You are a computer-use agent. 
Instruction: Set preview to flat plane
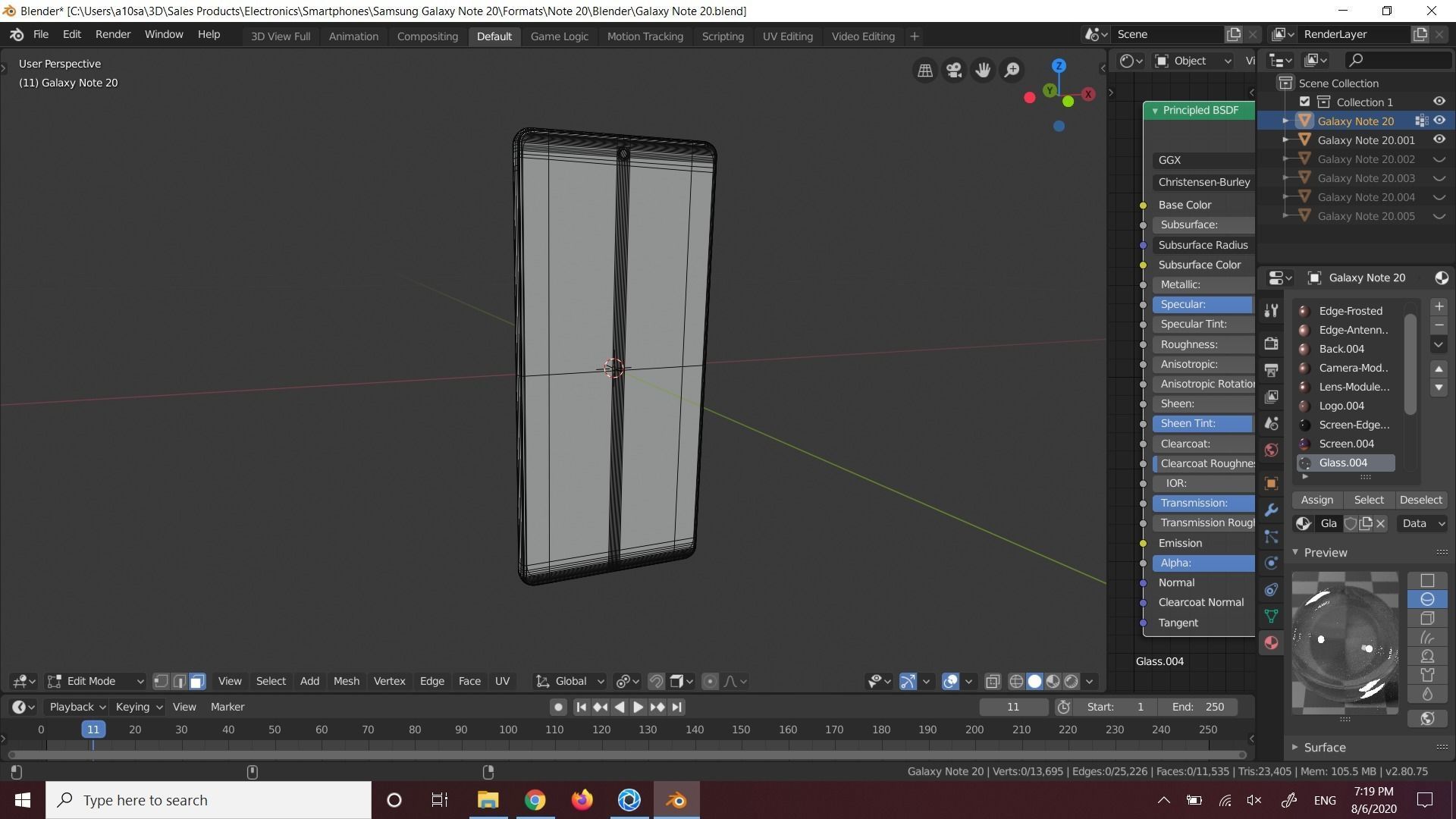pos(1427,580)
